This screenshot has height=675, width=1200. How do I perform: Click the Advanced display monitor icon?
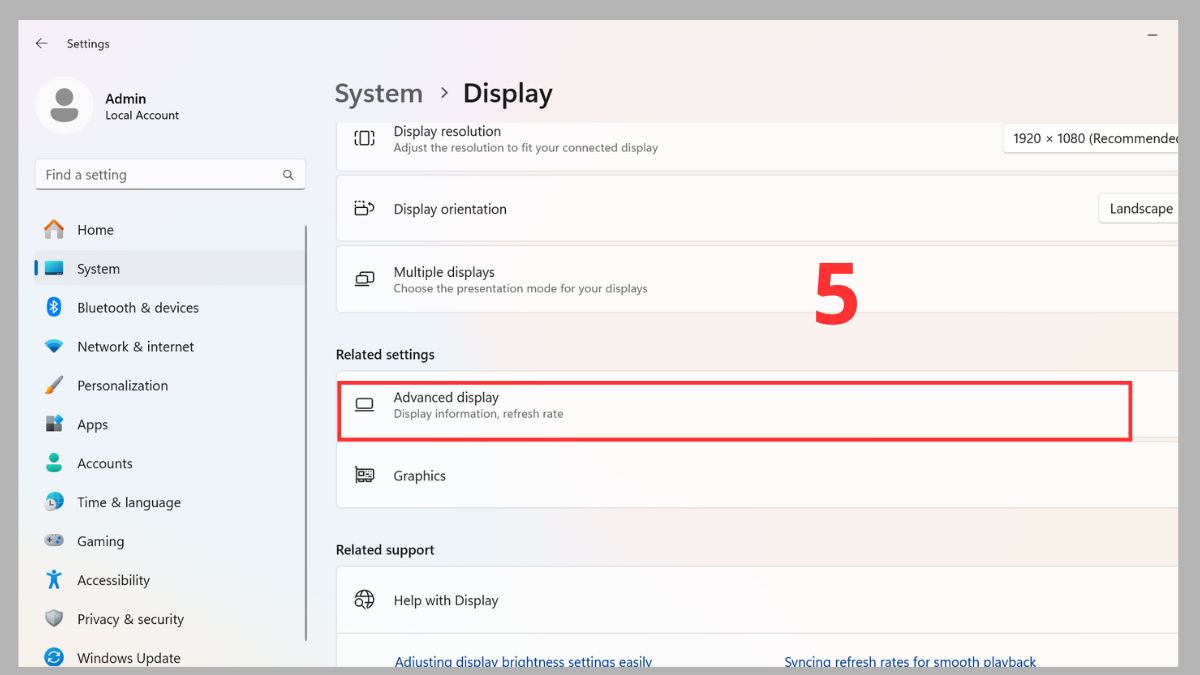tap(364, 405)
